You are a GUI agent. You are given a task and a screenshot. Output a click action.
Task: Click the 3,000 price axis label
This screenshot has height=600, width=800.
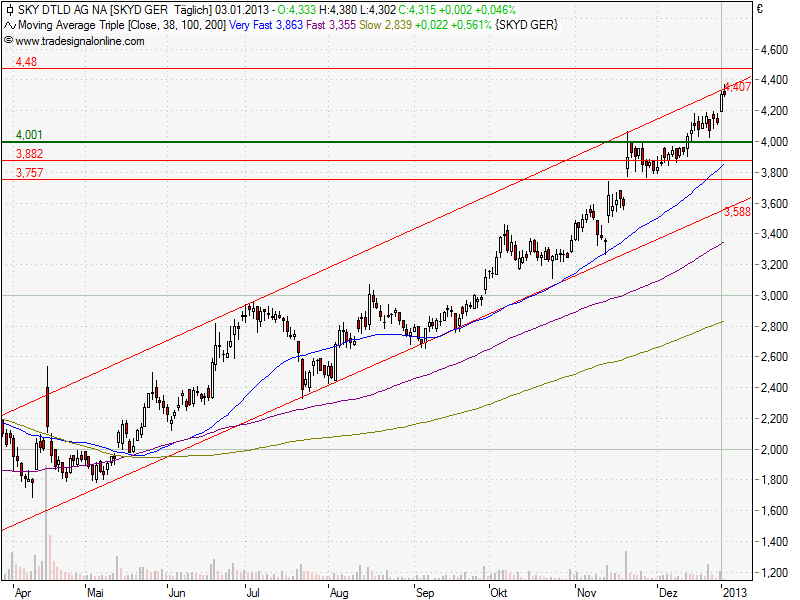pos(774,295)
